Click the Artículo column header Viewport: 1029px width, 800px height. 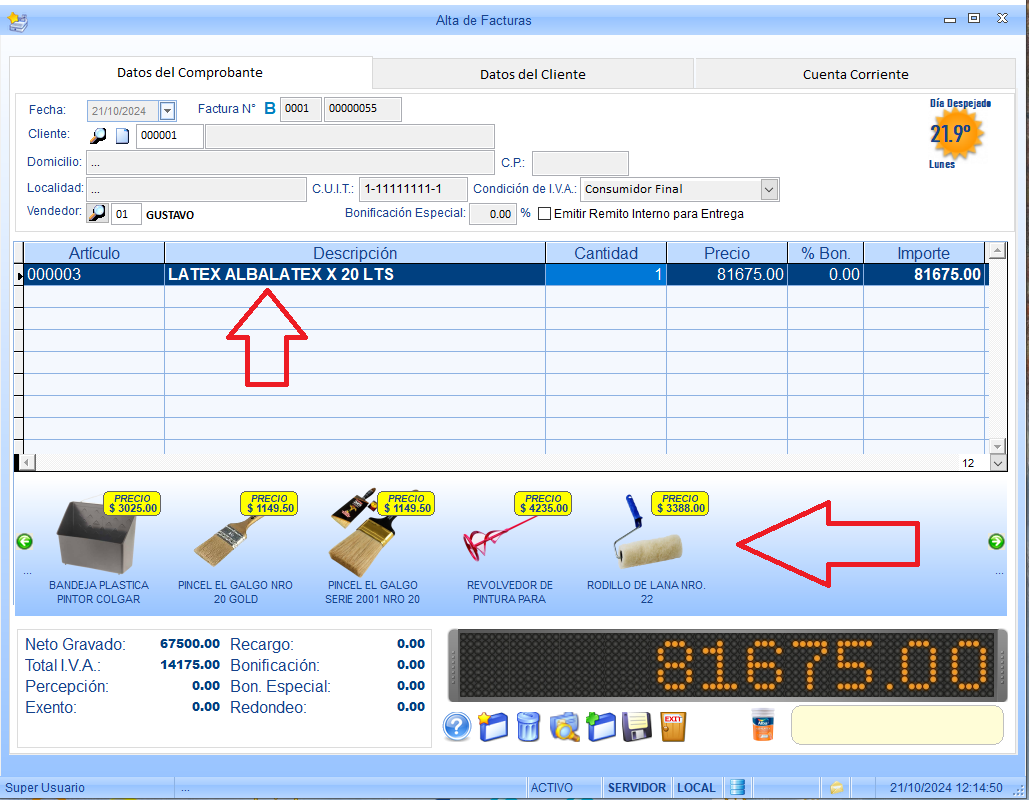coord(94,253)
